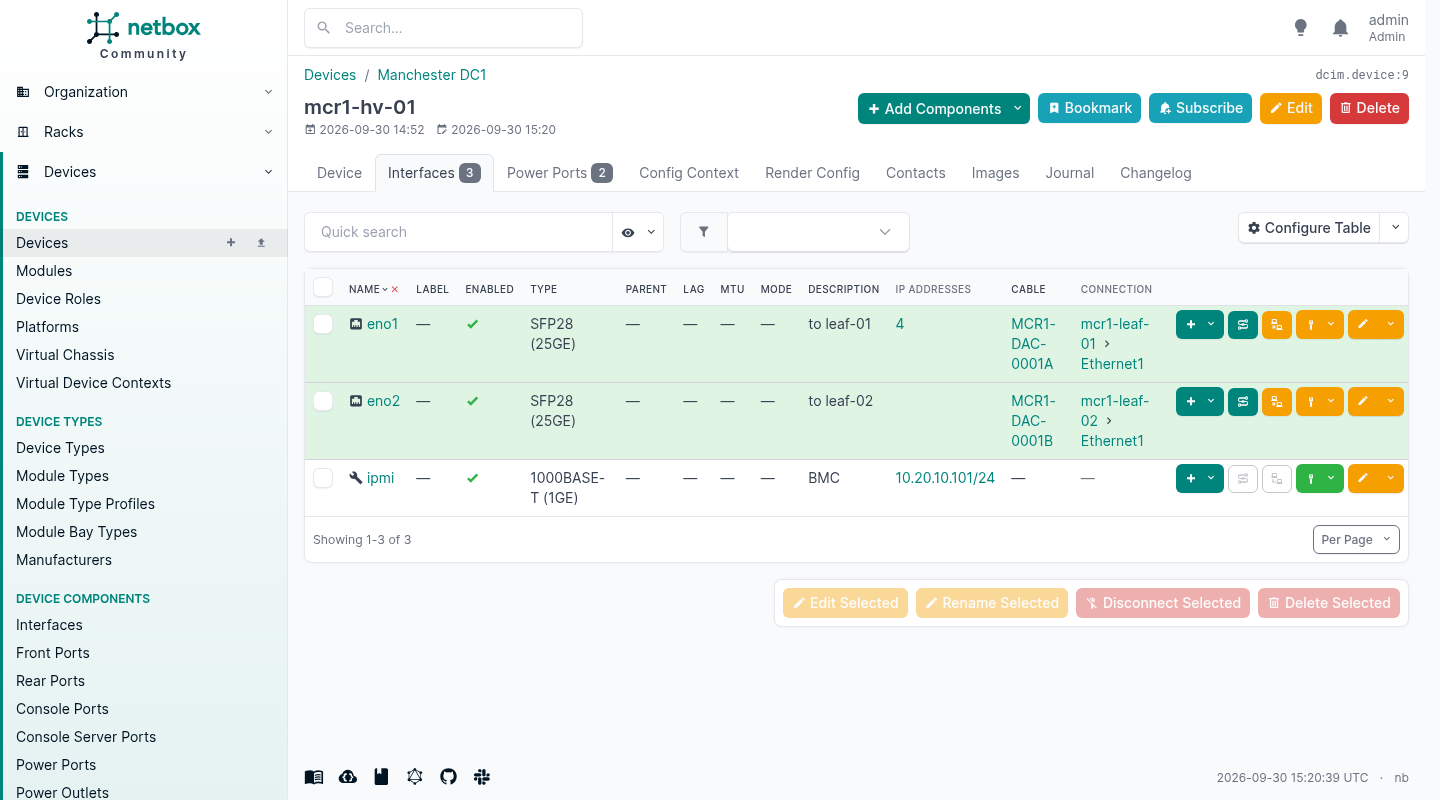Open the REST API cloud icon
The width and height of the screenshot is (1440, 800).
(x=348, y=777)
